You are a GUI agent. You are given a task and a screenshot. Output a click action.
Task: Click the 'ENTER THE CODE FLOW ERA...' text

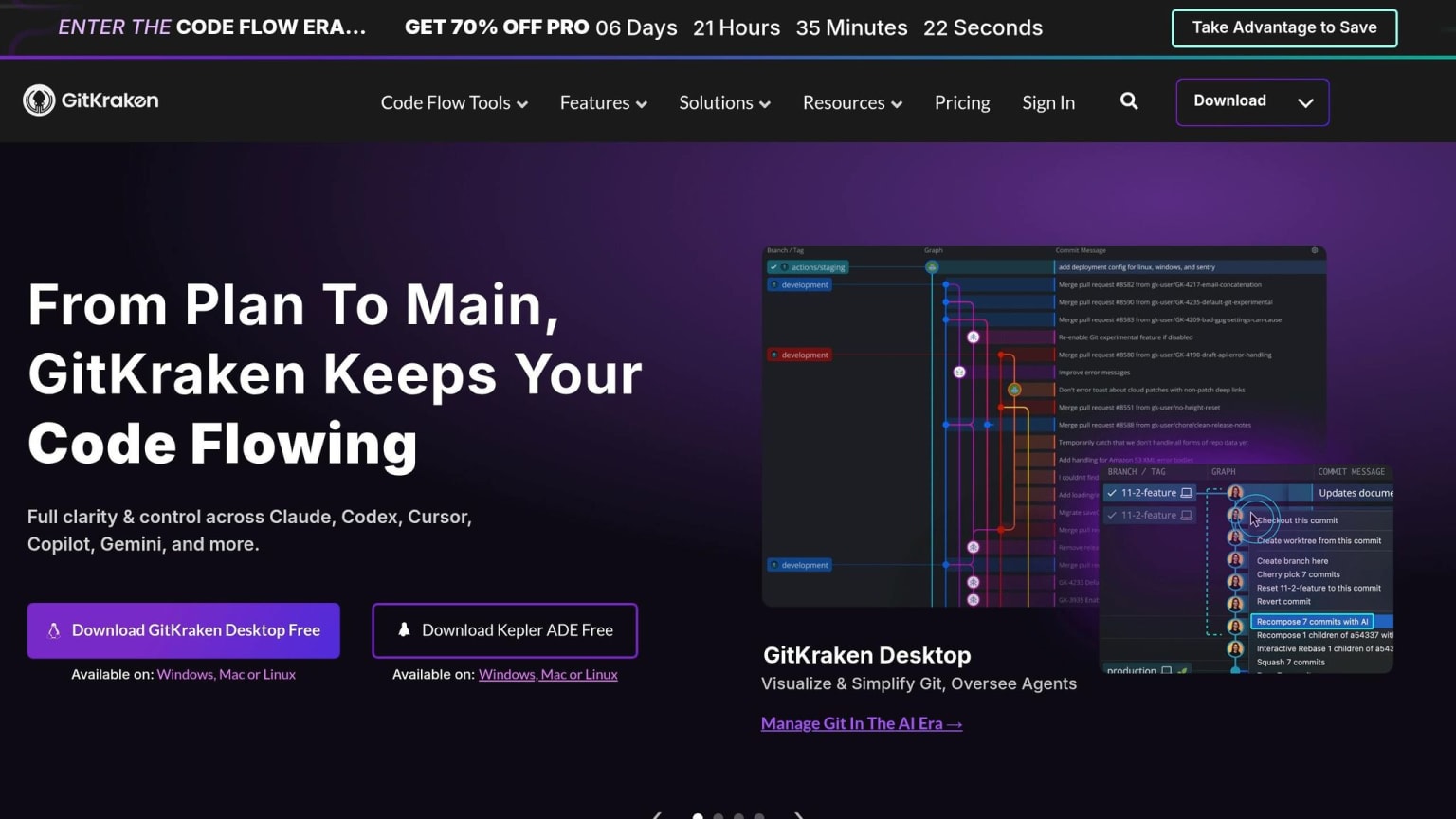click(212, 27)
